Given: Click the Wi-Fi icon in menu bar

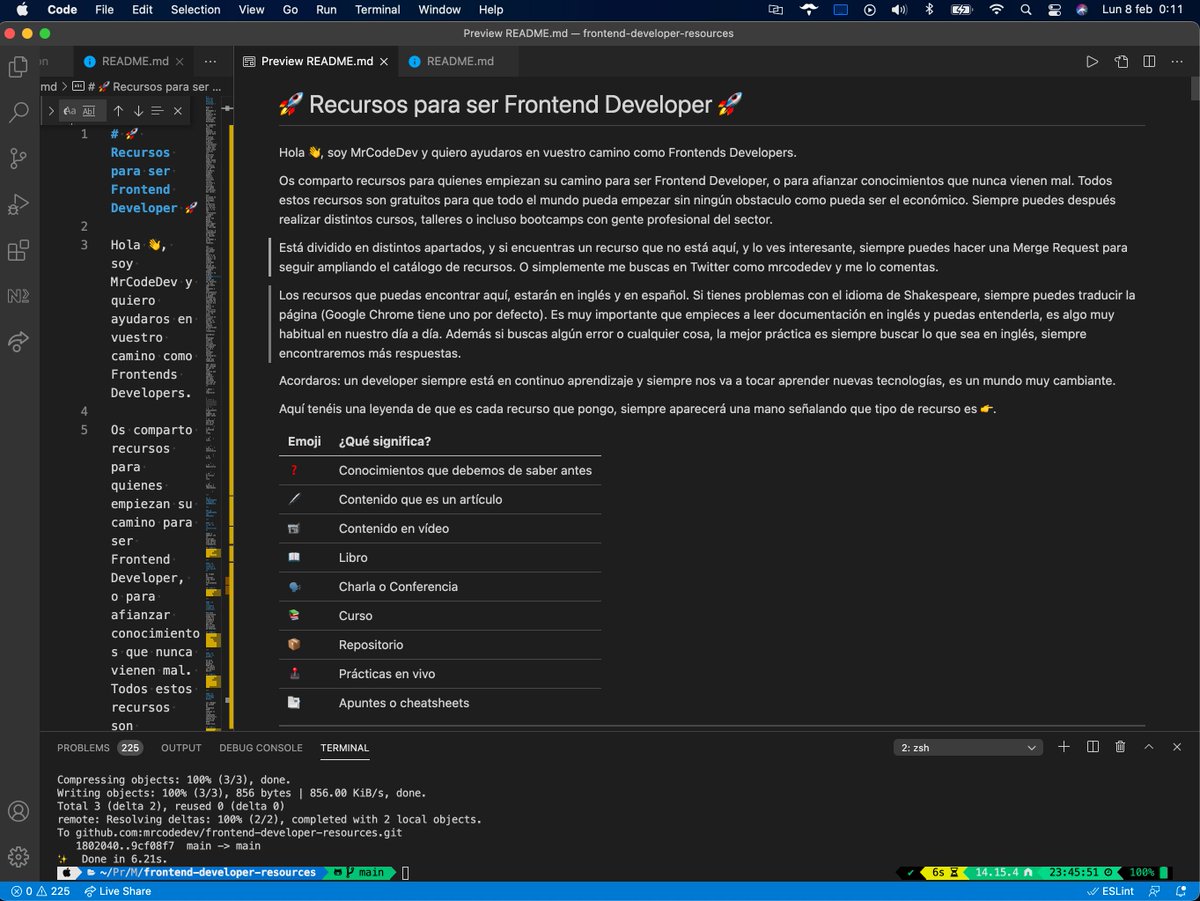Looking at the screenshot, I should point(996,9).
